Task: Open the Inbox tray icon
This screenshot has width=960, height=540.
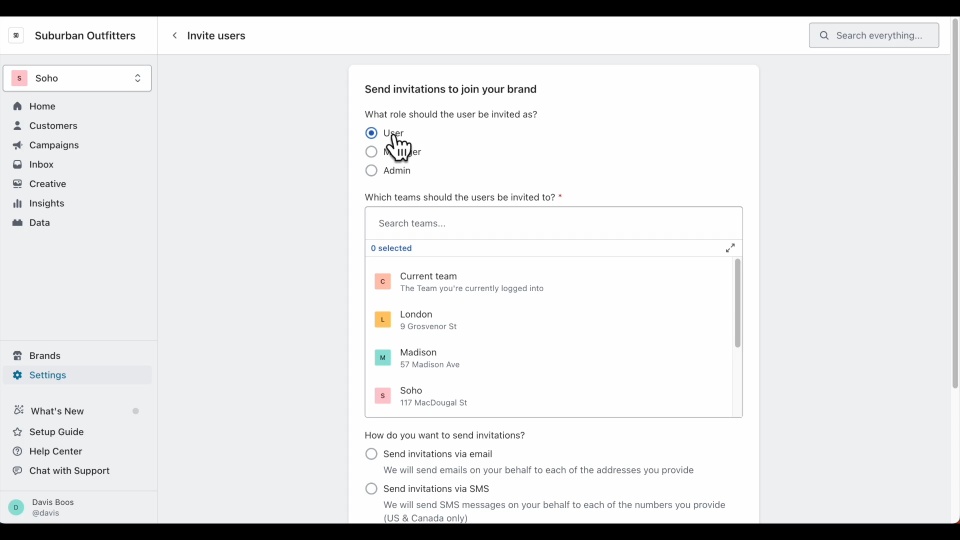Action: [18, 165]
